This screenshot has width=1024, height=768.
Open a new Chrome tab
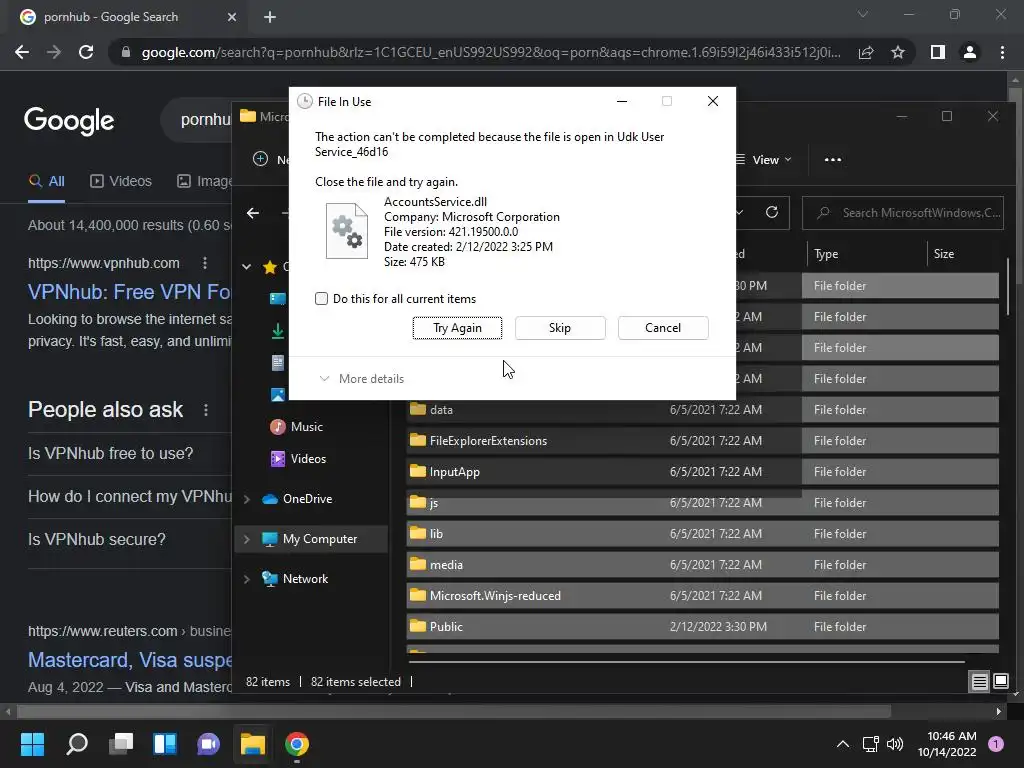270,17
